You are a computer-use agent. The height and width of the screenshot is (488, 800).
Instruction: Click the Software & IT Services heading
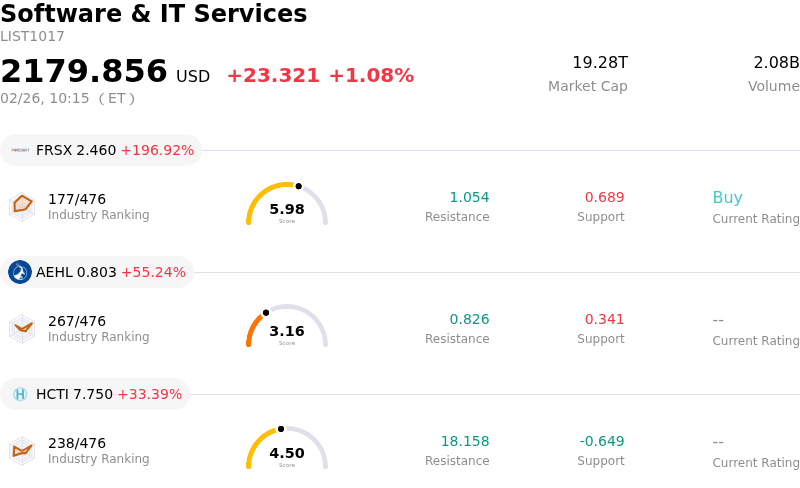click(x=154, y=14)
